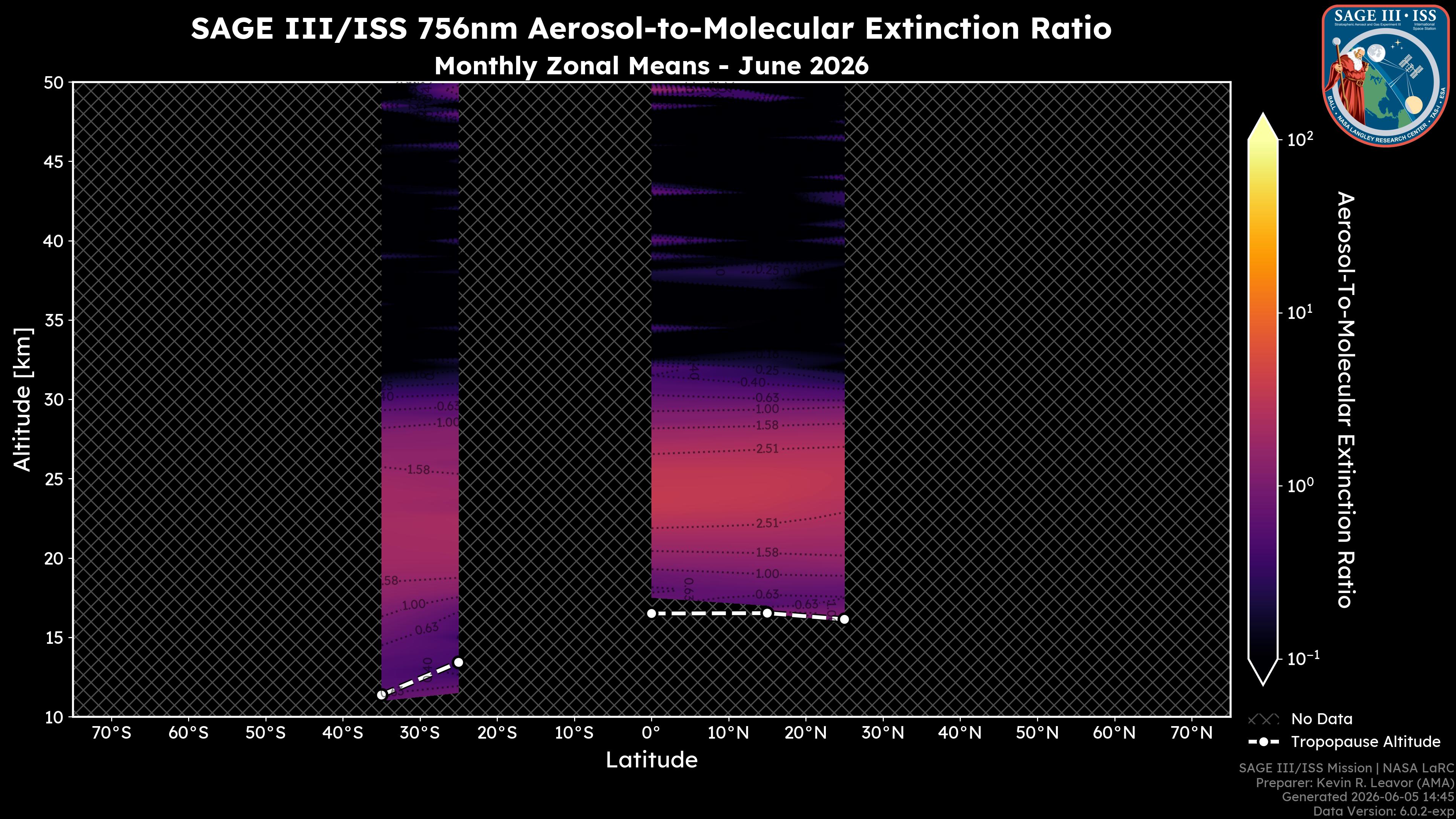Screen dimensions: 1456x819
Task: Click the 'Tropopause Altitude' legend text
Action: tap(1365, 742)
